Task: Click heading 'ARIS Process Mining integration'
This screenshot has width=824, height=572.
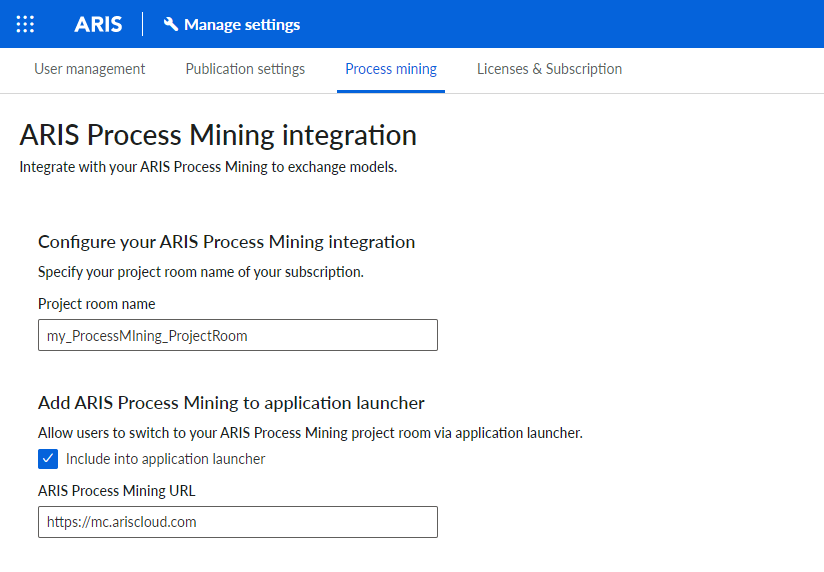Action: tap(218, 135)
